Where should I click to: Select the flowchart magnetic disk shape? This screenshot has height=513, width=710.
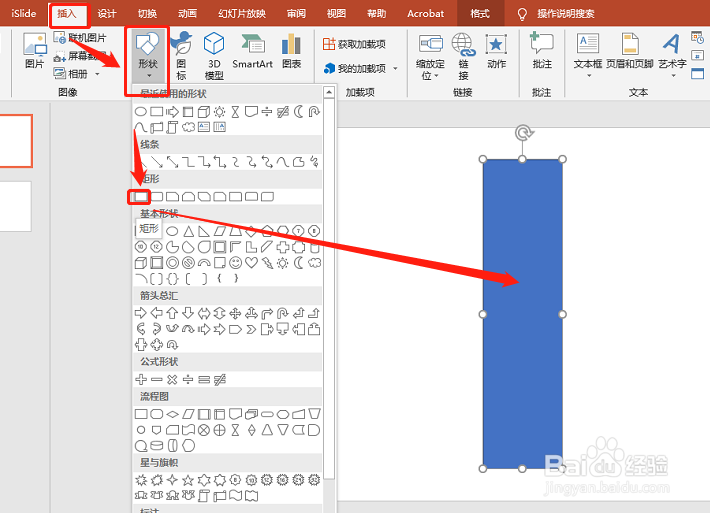click(157, 446)
